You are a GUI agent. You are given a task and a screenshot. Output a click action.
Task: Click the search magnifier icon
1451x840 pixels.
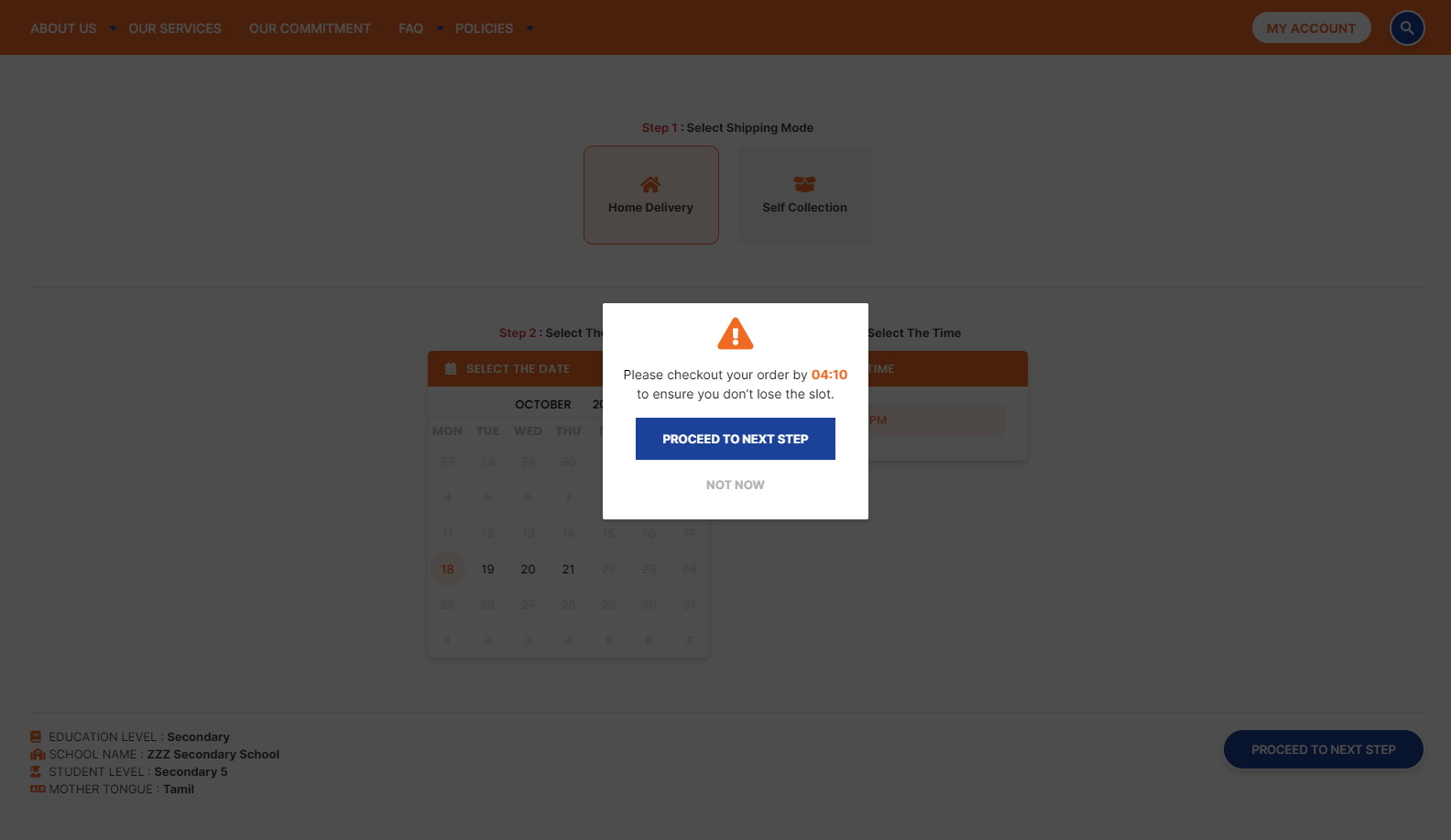(1406, 28)
